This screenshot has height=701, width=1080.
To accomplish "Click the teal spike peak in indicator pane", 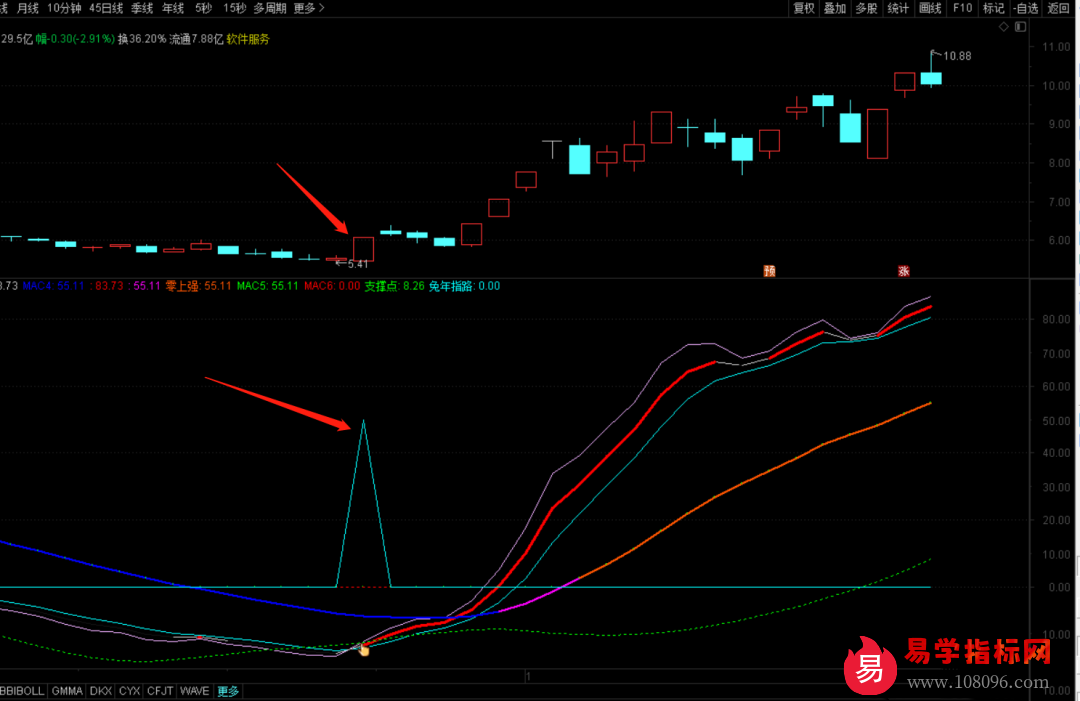I will (x=364, y=421).
